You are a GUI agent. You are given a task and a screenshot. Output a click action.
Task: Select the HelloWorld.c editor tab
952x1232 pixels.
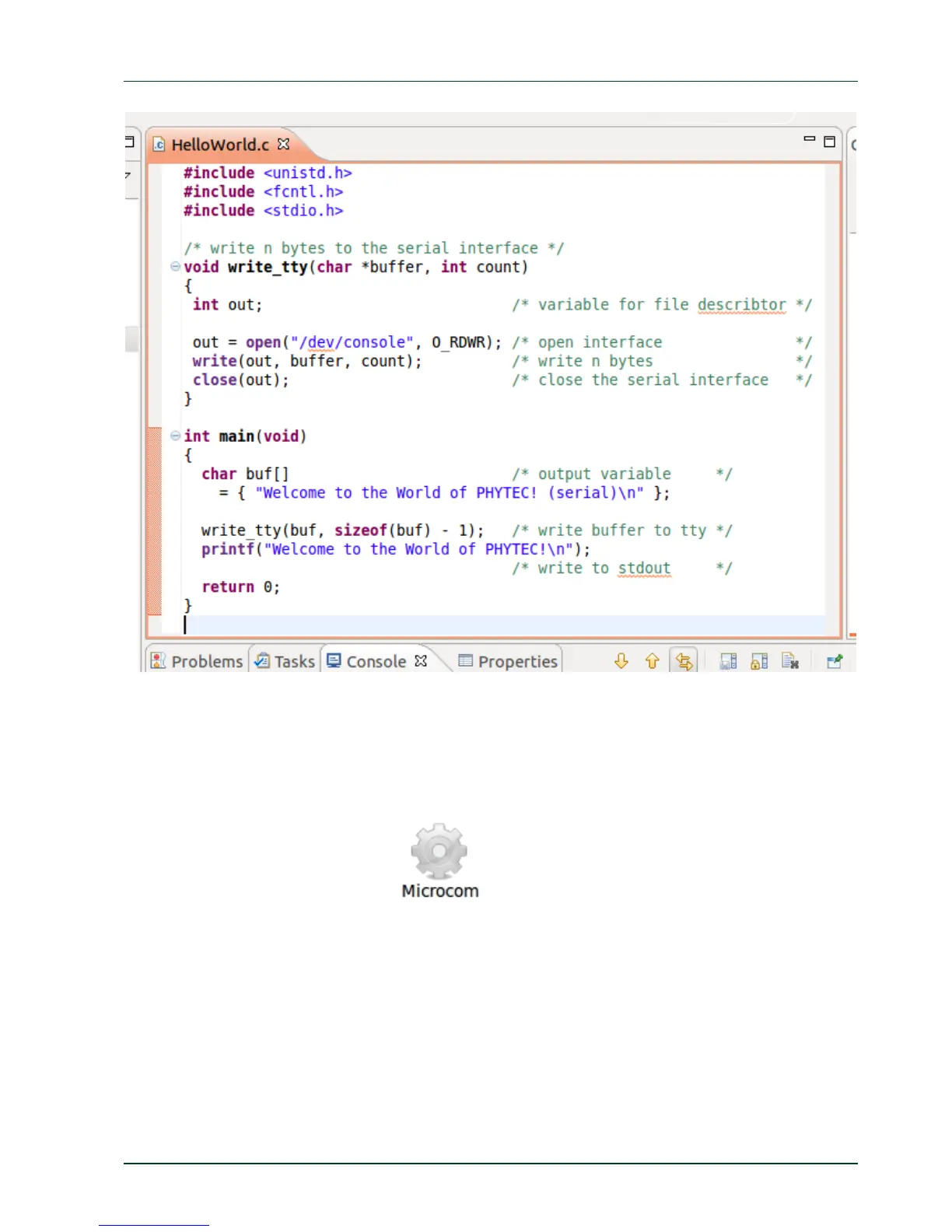point(219,145)
